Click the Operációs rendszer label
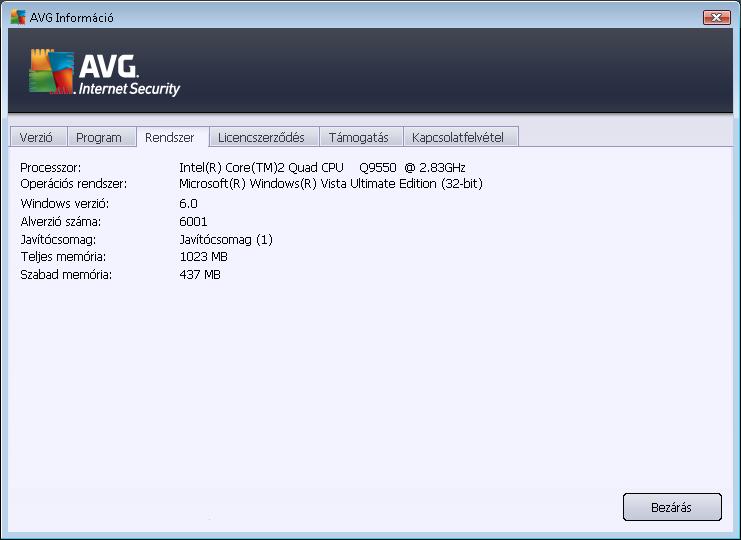The height and width of the screenshot is (540, 741). 74,184
